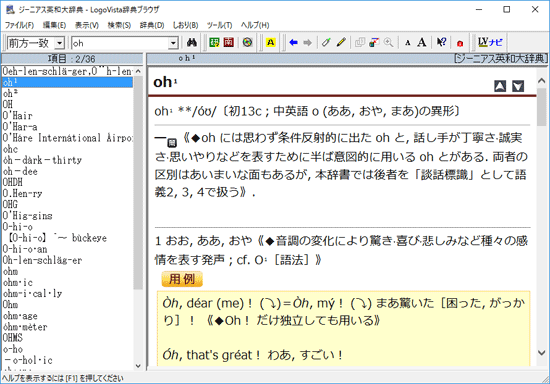Click the 用例 examples button

click(x=182, y=279)
